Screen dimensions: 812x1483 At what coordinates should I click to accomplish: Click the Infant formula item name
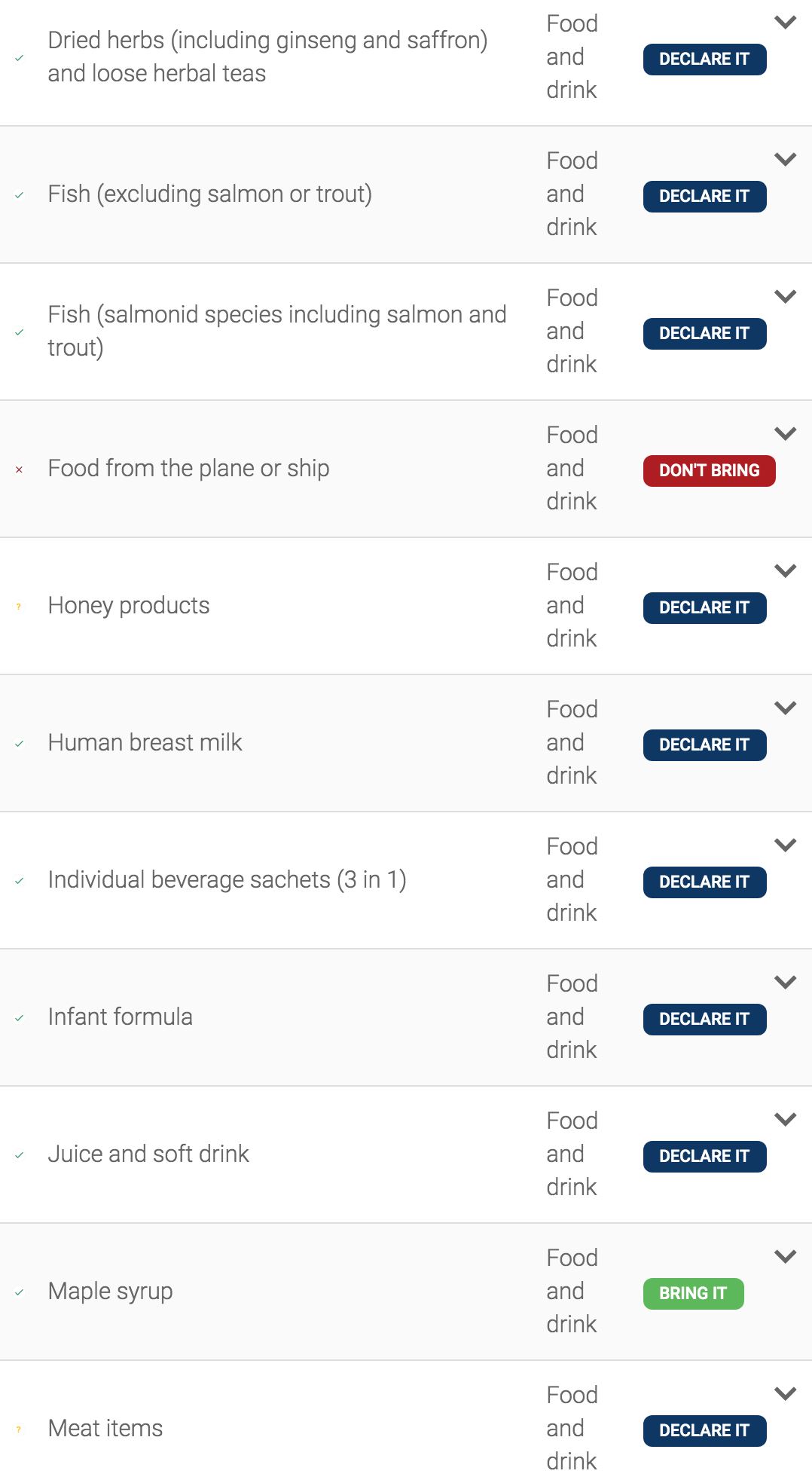(x=121, y=1017)
